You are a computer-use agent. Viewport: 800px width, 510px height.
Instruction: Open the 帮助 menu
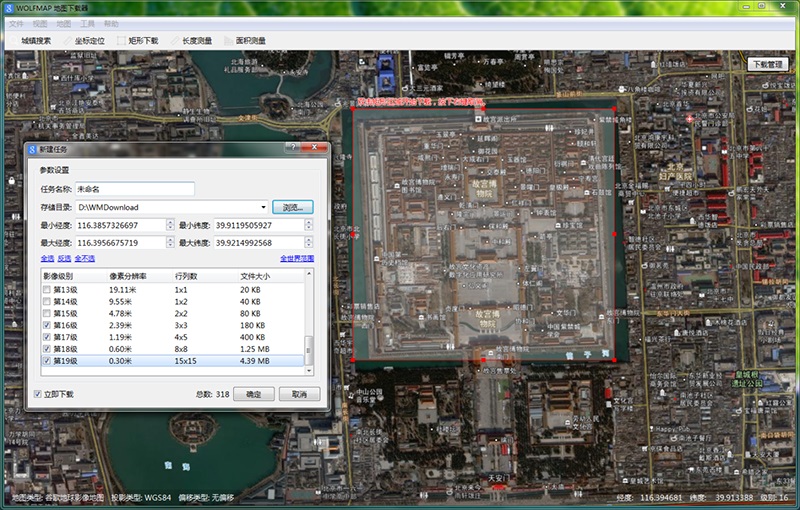[x=111, y=24]
